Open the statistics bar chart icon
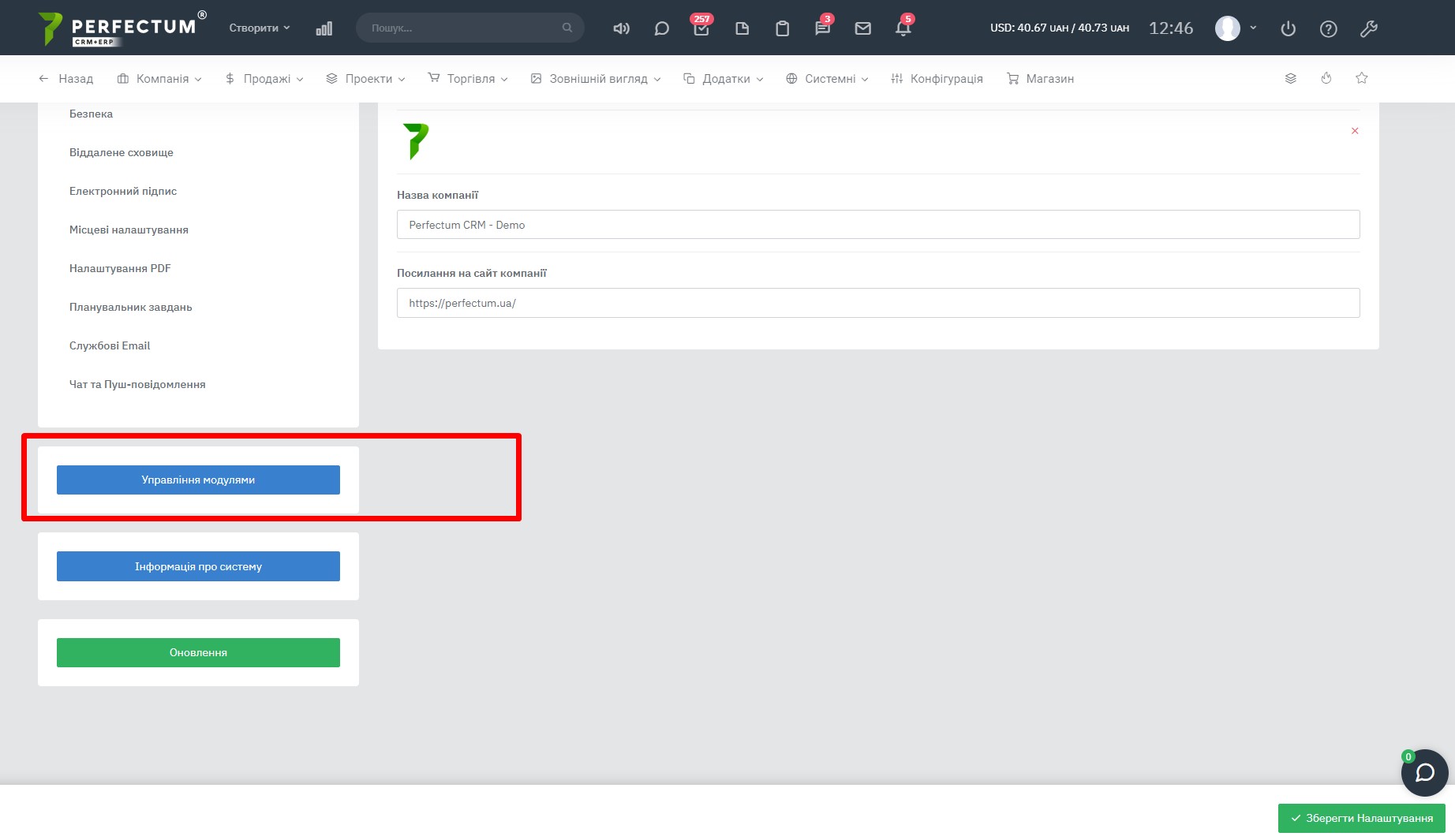1455x840 pixels. click(324, 28)
